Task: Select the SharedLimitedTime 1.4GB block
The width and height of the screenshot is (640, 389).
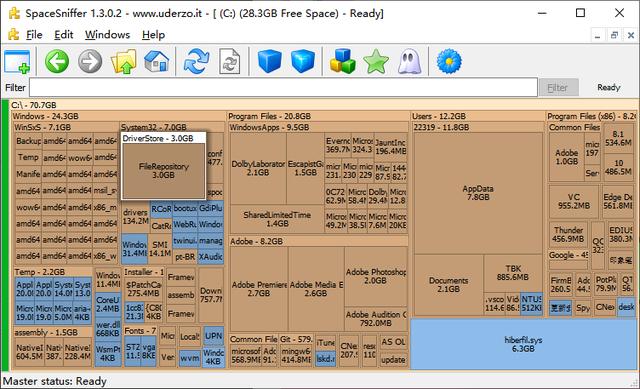Action: 277,219
